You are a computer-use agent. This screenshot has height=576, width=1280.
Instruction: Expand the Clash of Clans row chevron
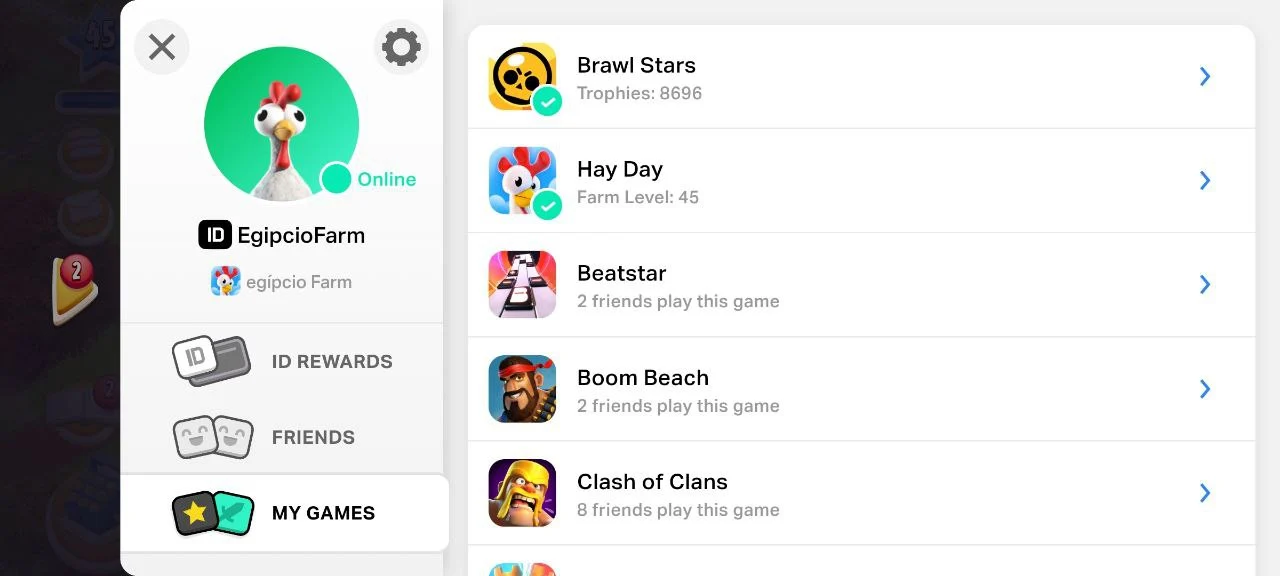pos(1205,492)
